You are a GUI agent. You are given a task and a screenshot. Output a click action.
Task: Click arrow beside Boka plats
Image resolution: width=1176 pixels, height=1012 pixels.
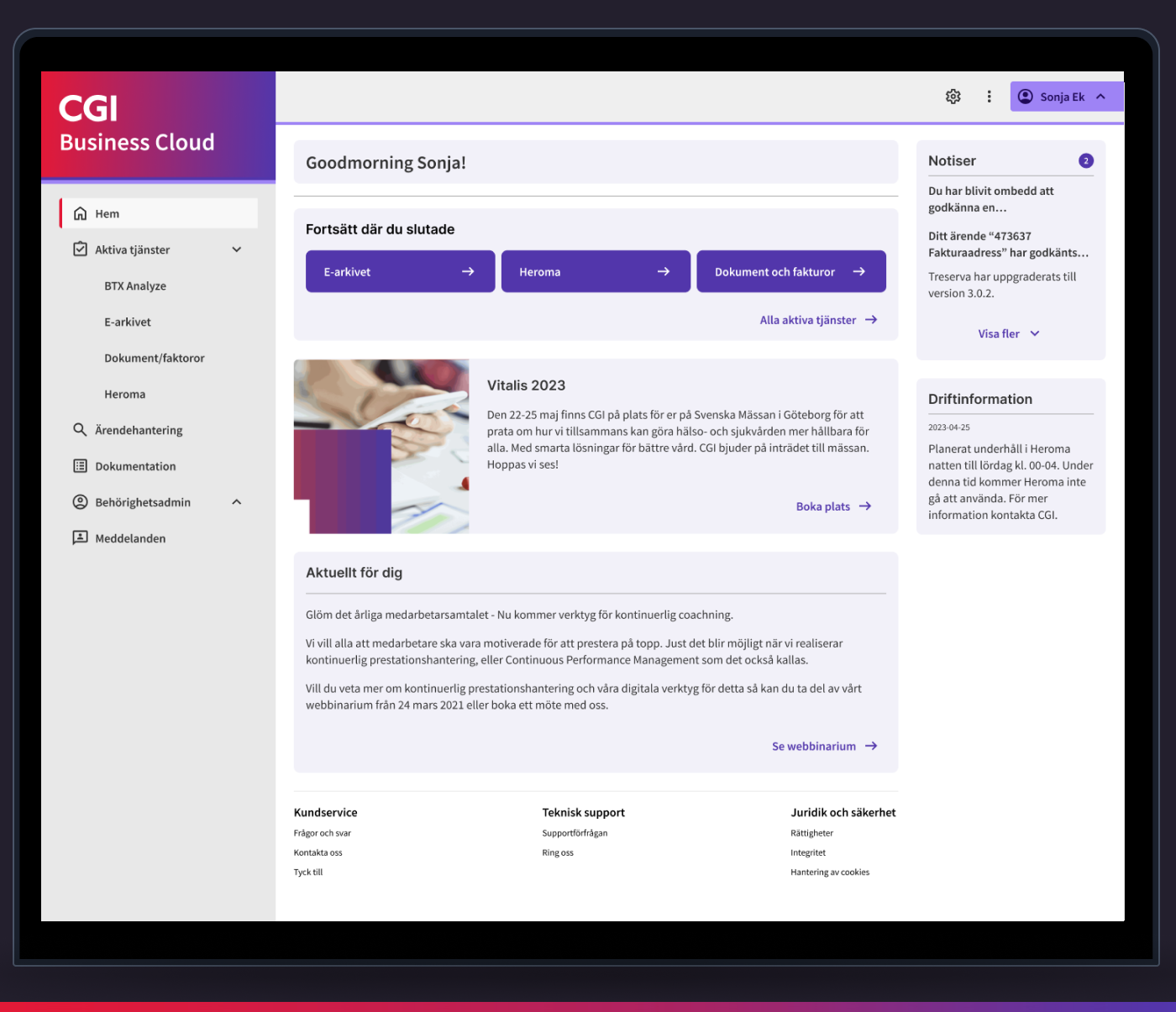[865, 506]
